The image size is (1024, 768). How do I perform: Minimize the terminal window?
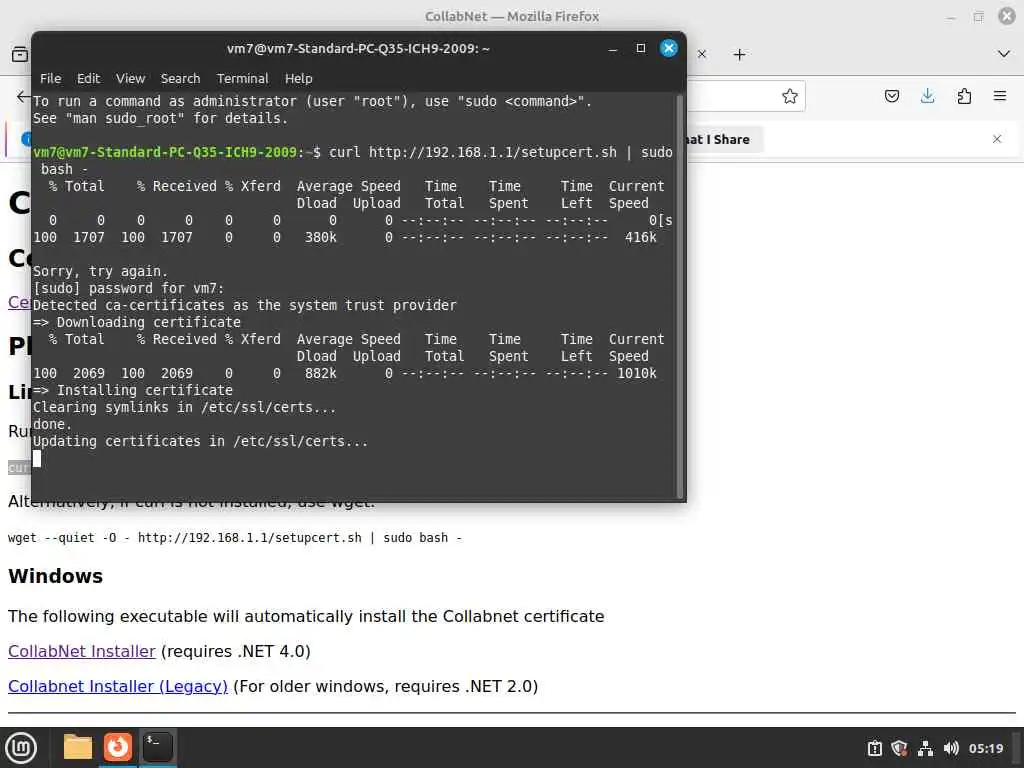pos(613,49)
